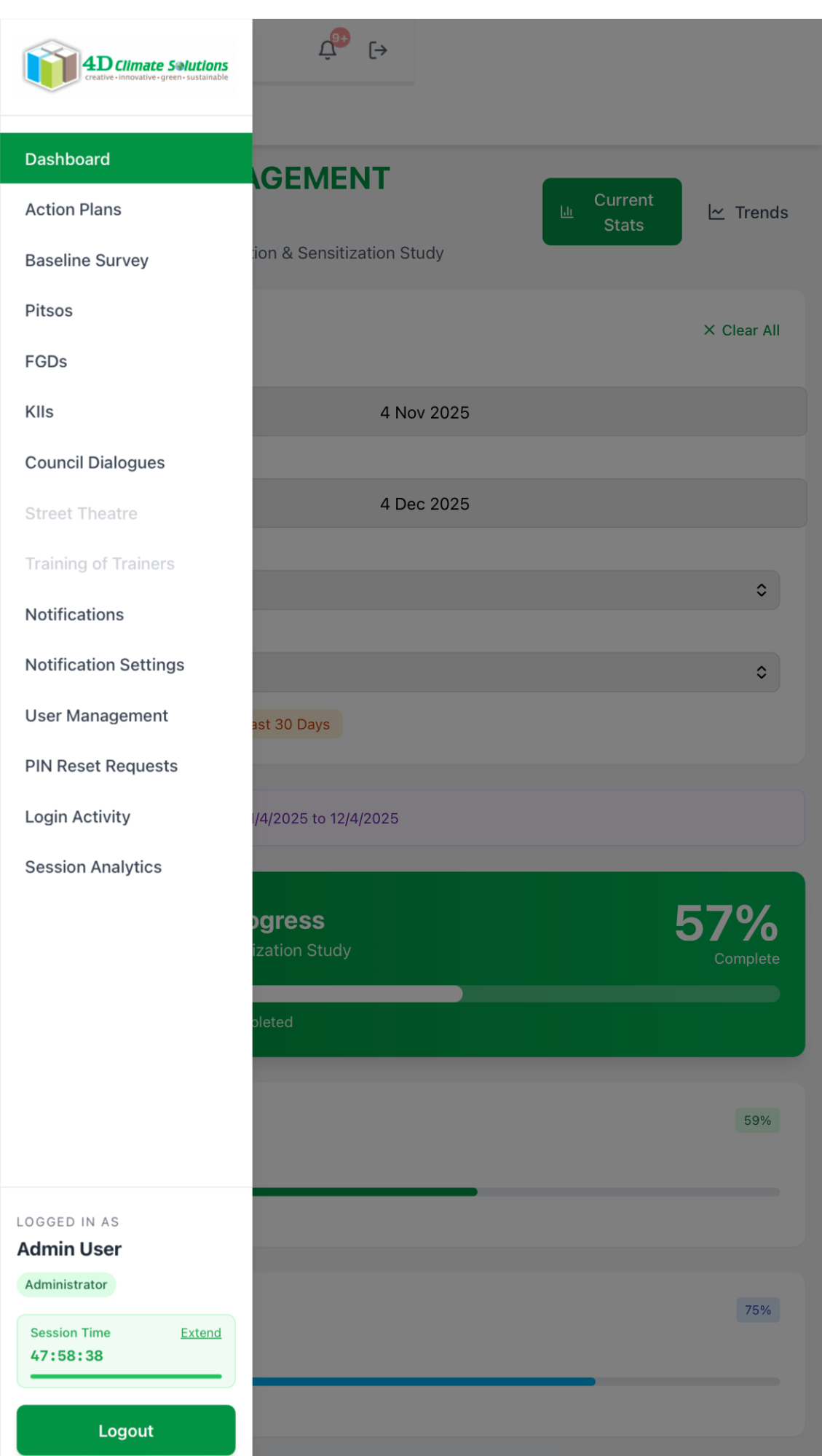The width and height of the screenshot is (822, 1456).
Task: Click the Trends line graph icon
Action: (x=716, y=212)
